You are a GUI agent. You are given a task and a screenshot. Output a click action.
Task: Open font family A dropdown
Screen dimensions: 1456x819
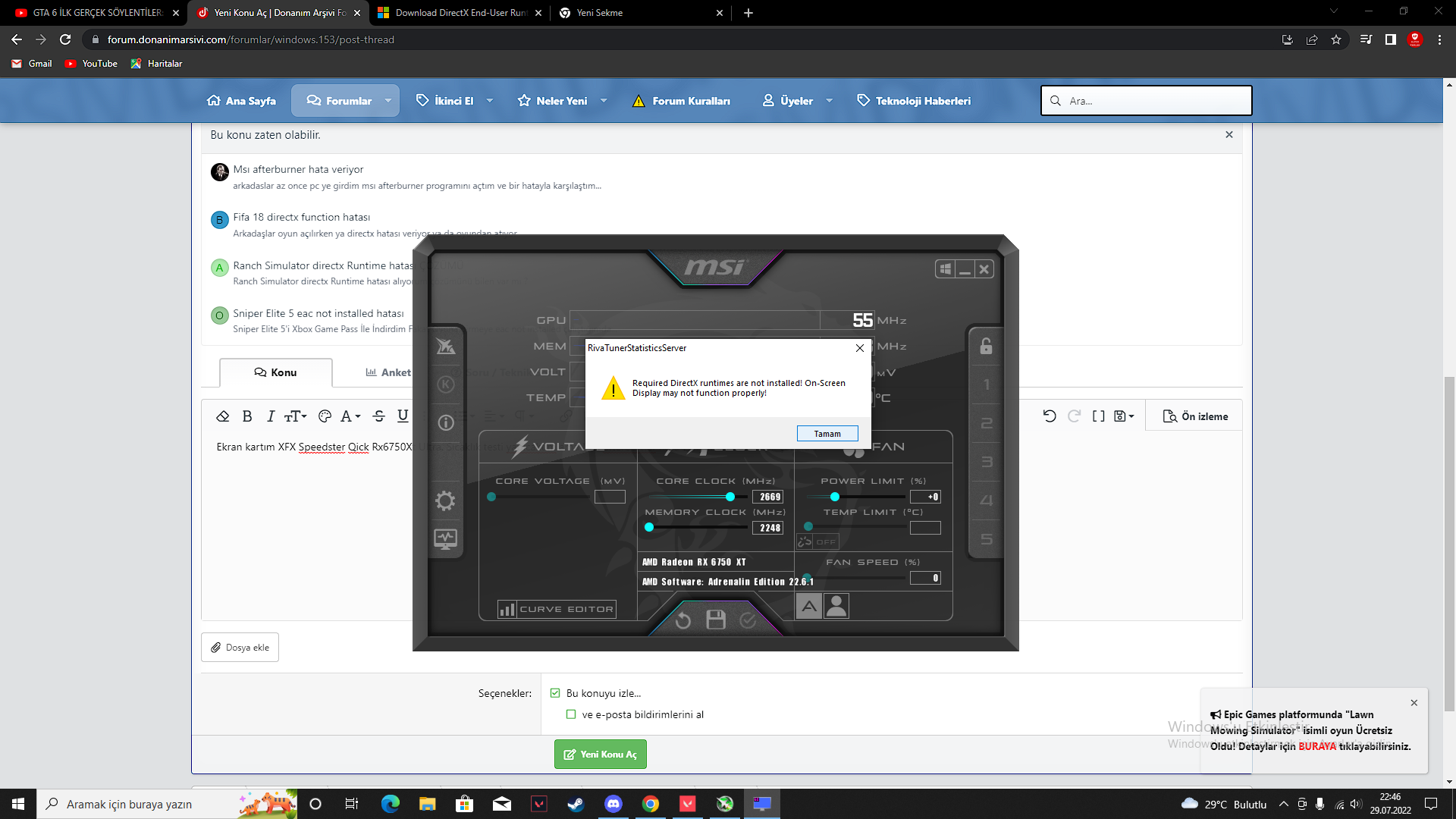click(350, 416)
